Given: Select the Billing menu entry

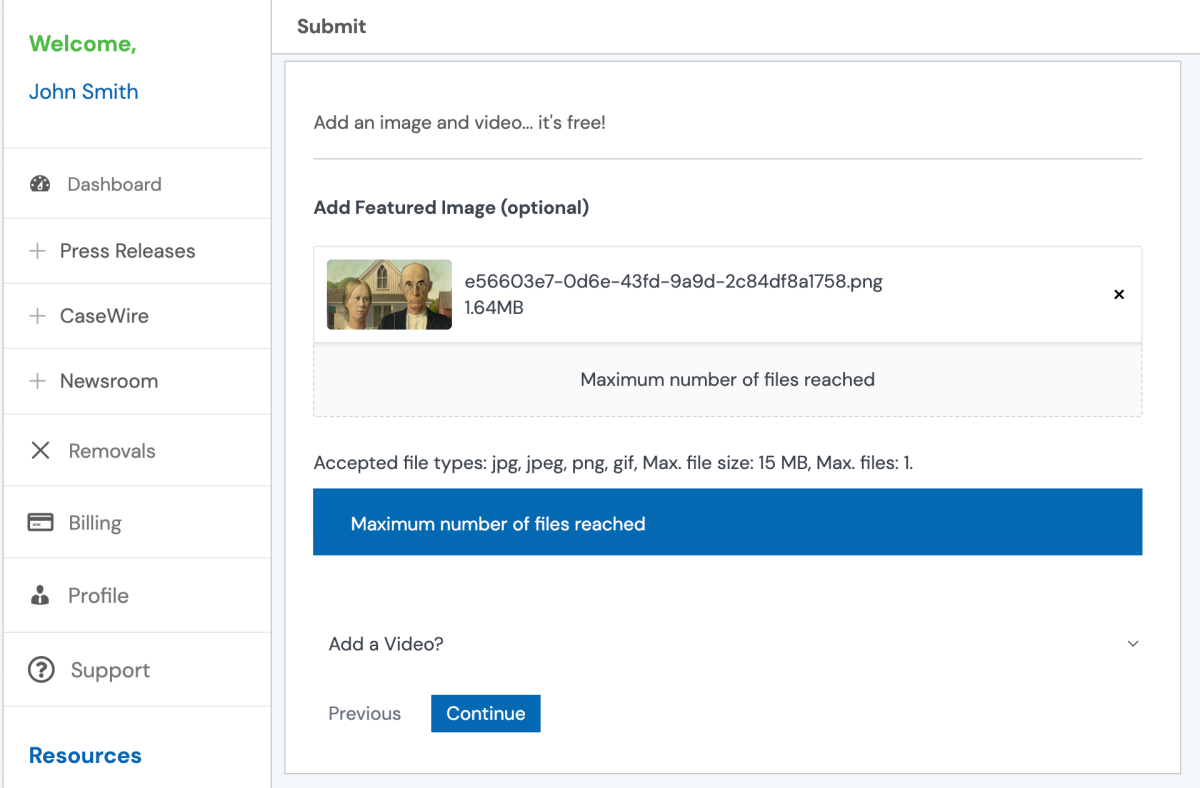Looking at the screenshot, I should [x=94, y=522].
